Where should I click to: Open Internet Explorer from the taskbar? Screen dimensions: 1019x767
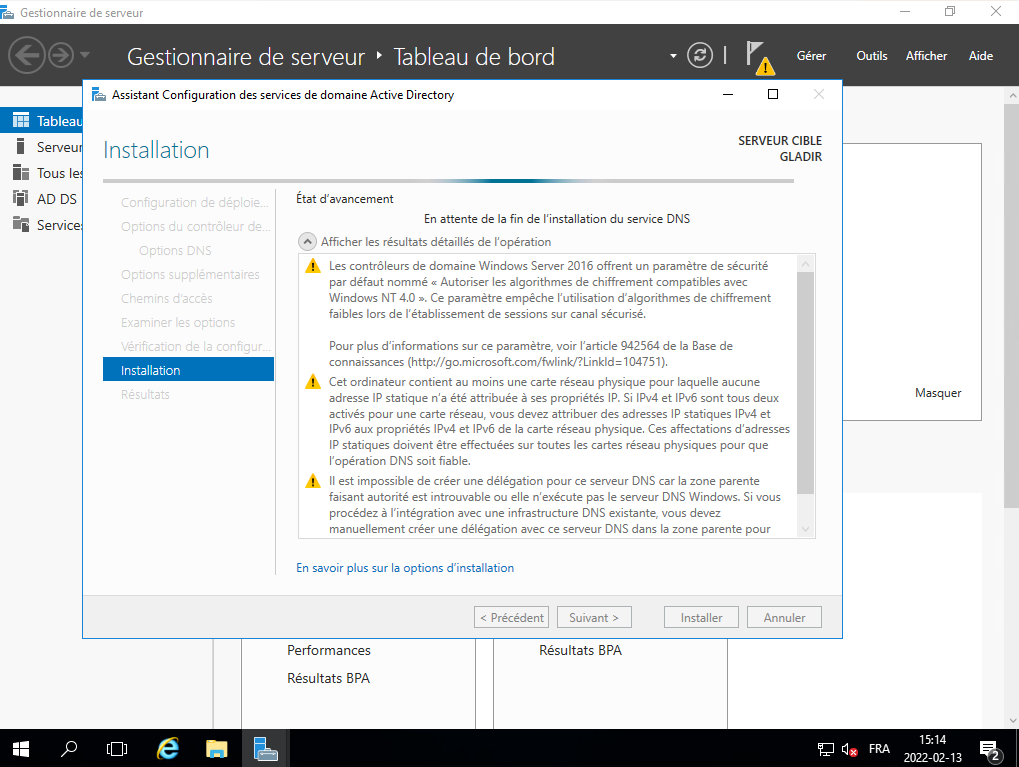click(x=168, y=748)
